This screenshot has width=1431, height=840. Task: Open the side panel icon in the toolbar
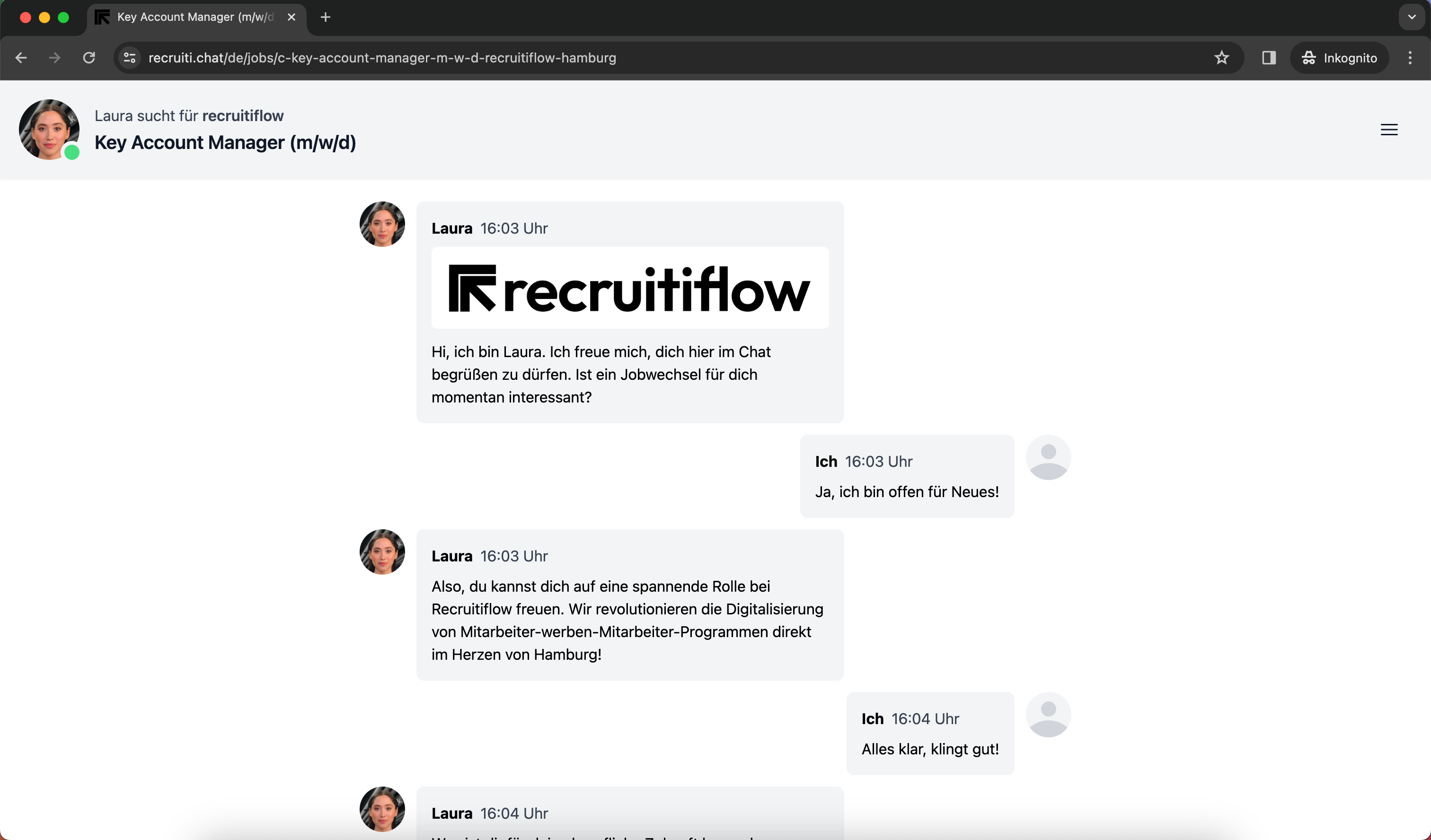pos(1269,58)
